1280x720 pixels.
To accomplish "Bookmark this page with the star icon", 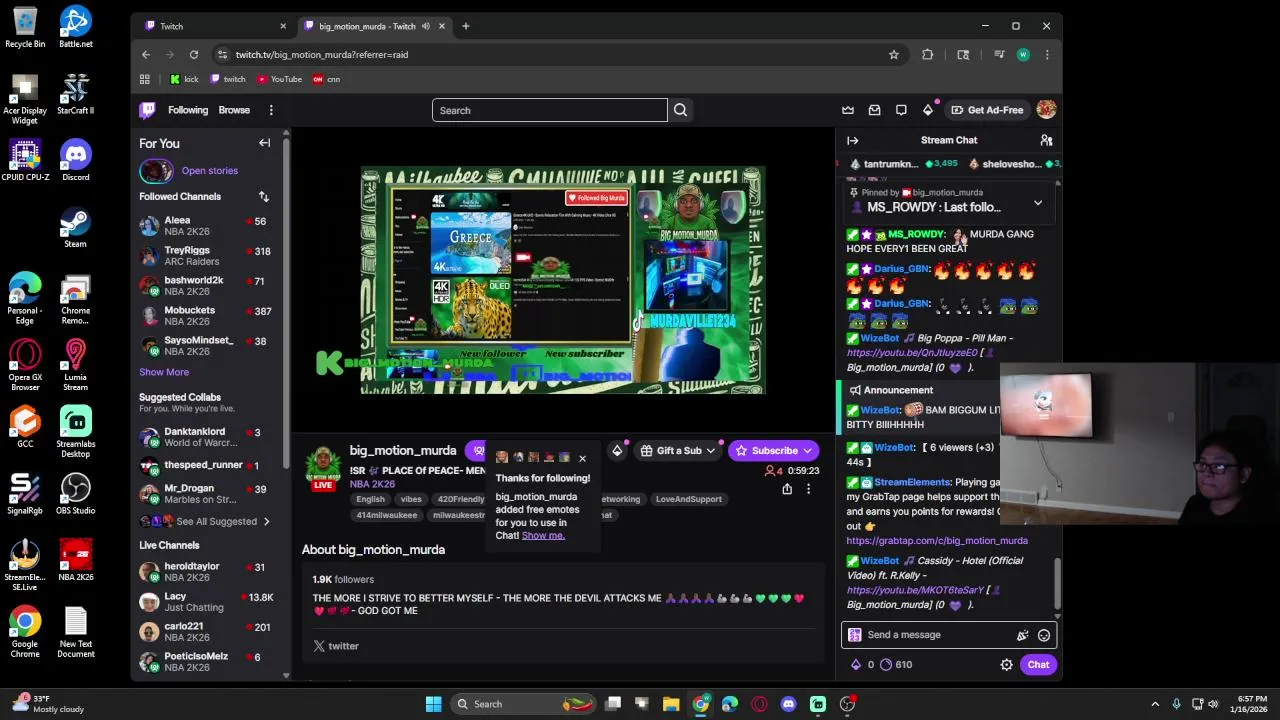I will point(893,55).
